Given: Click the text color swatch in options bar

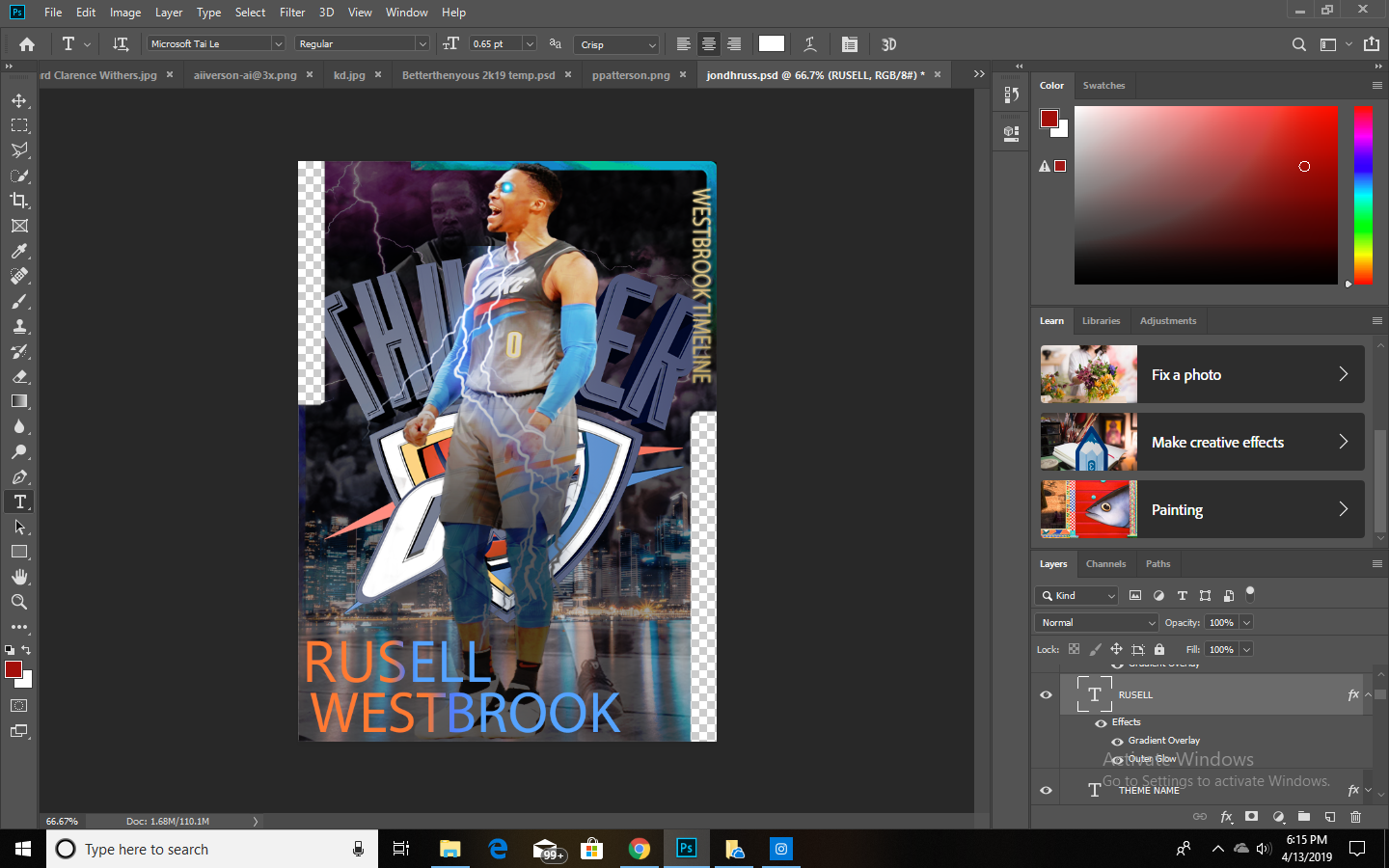Looking at the screenshot, I should pyautogui.click(x=772, y=43).
